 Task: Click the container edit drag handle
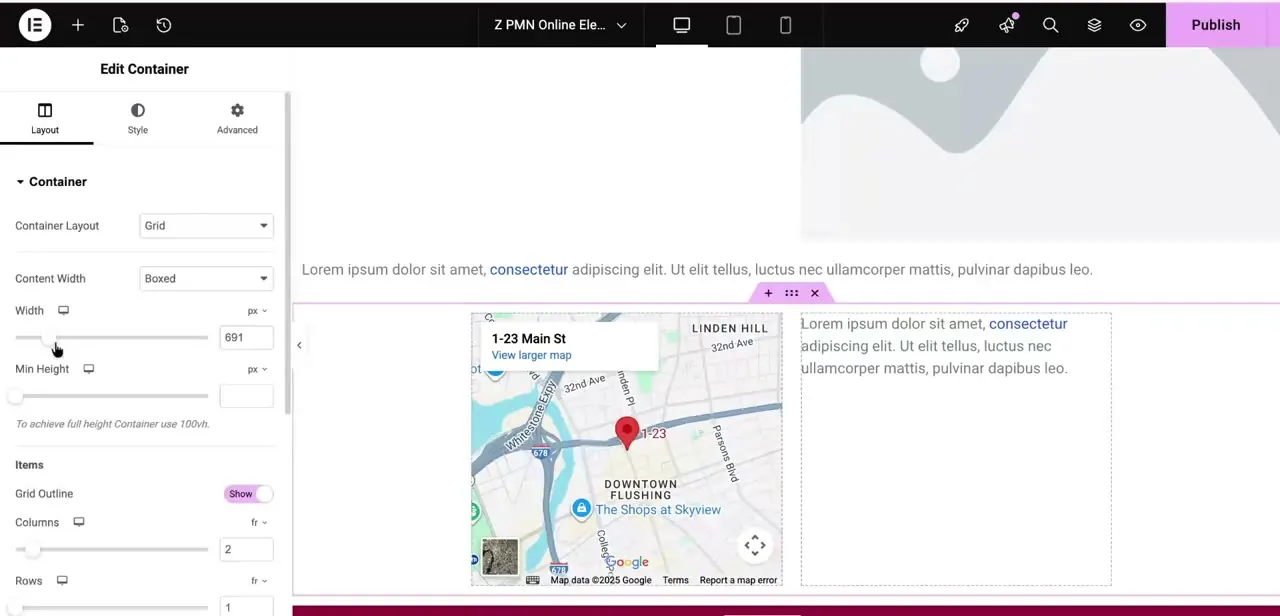791,293
